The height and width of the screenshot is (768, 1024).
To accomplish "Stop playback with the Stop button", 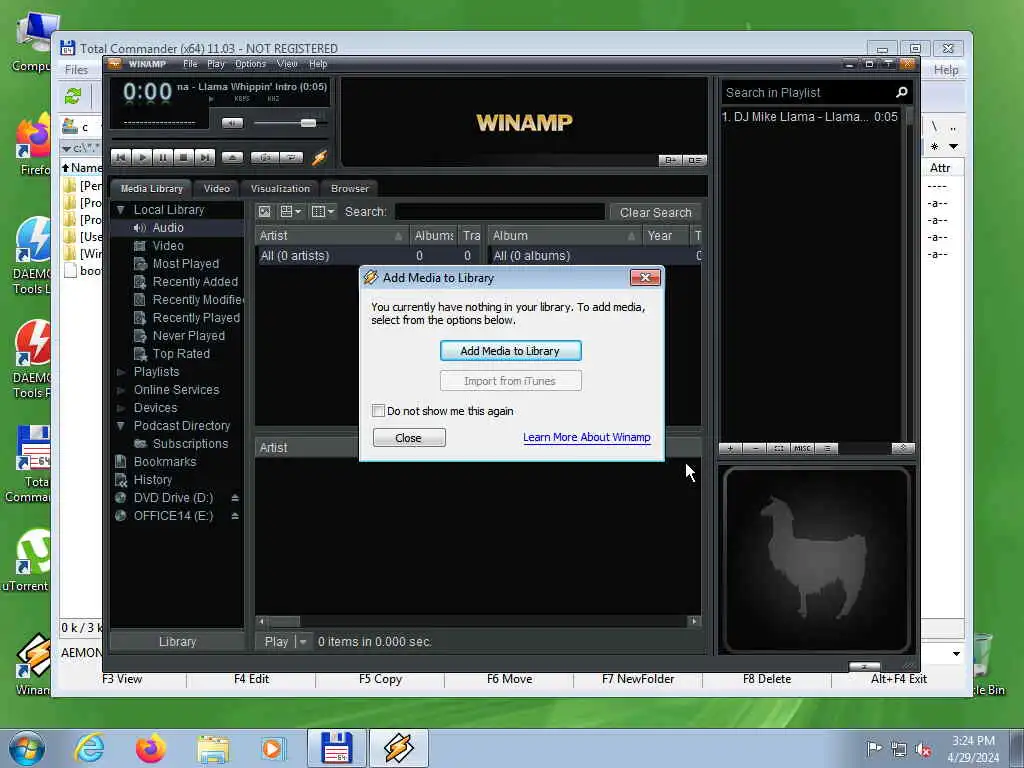I will click(184, 157).
